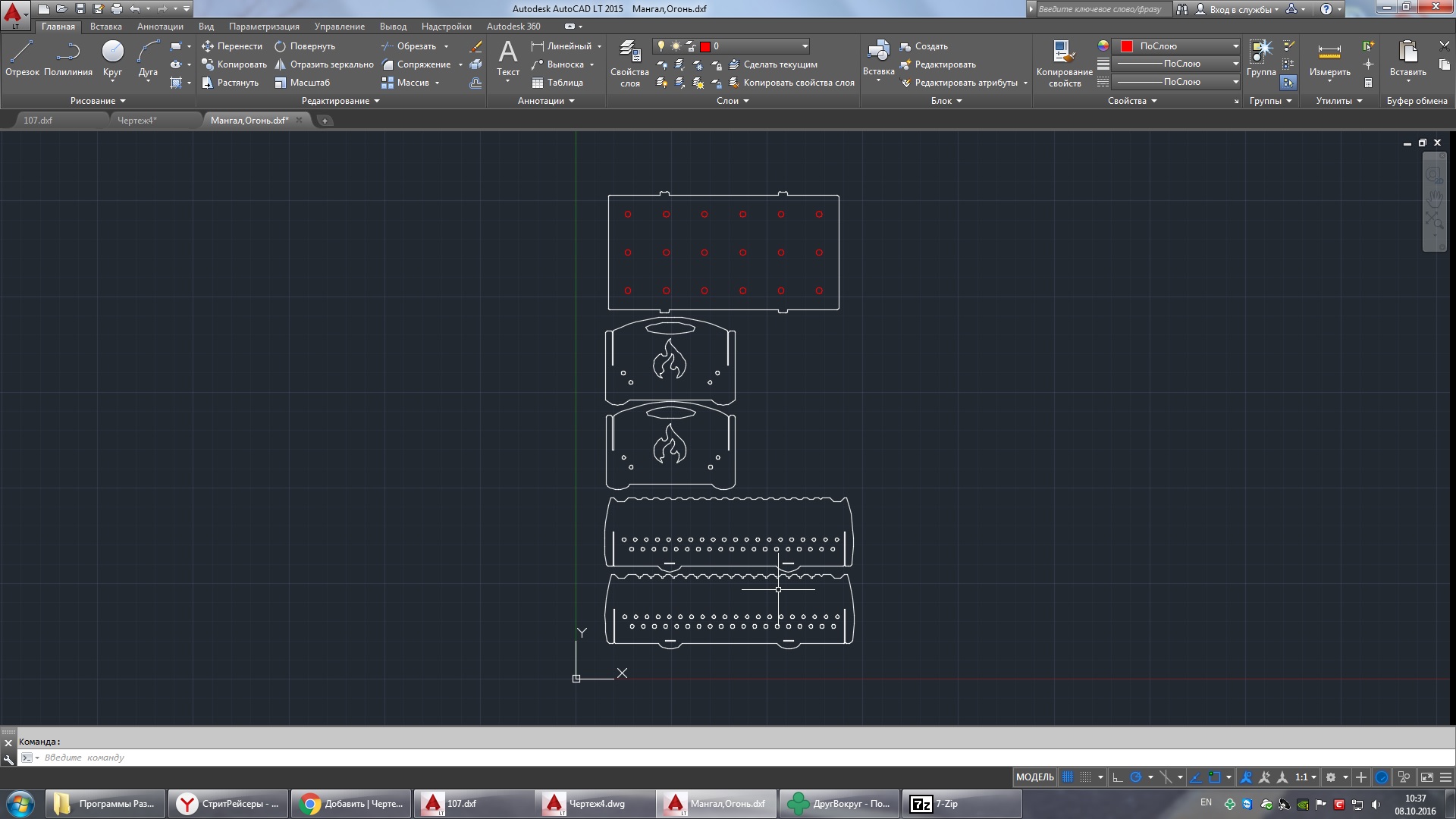This screenshot has width=1456, height=819.
Task: Toggle drawing grid display in status bar
Action: (1068, 777)
